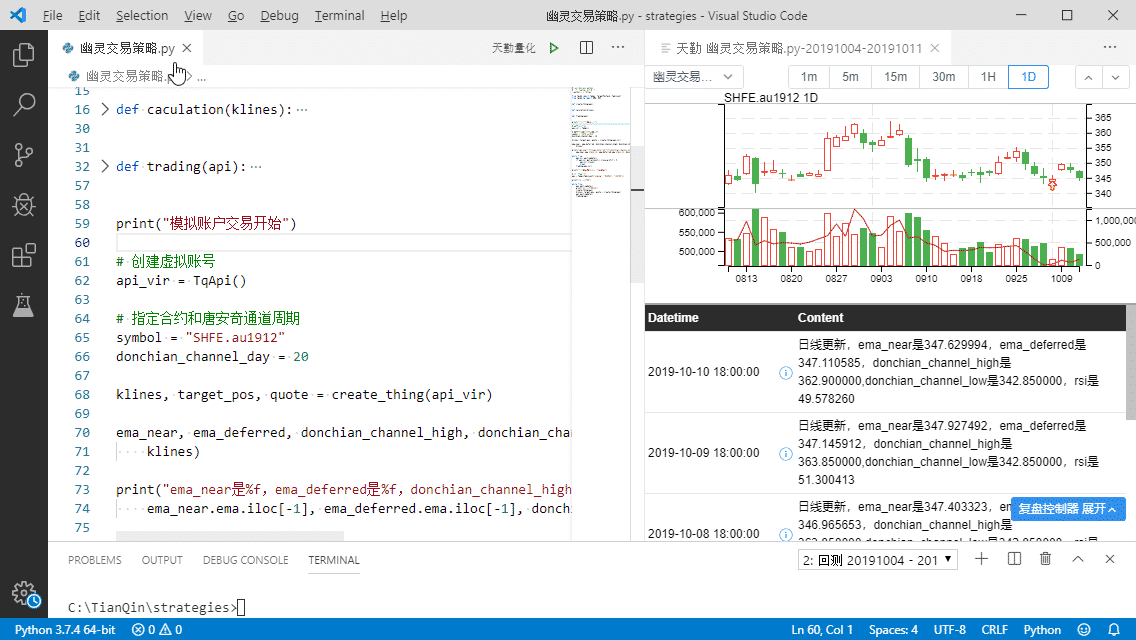1136x640 pixels.
Task: Open the 幽灵交易 strategy dropdown
Action: (693, 77)
